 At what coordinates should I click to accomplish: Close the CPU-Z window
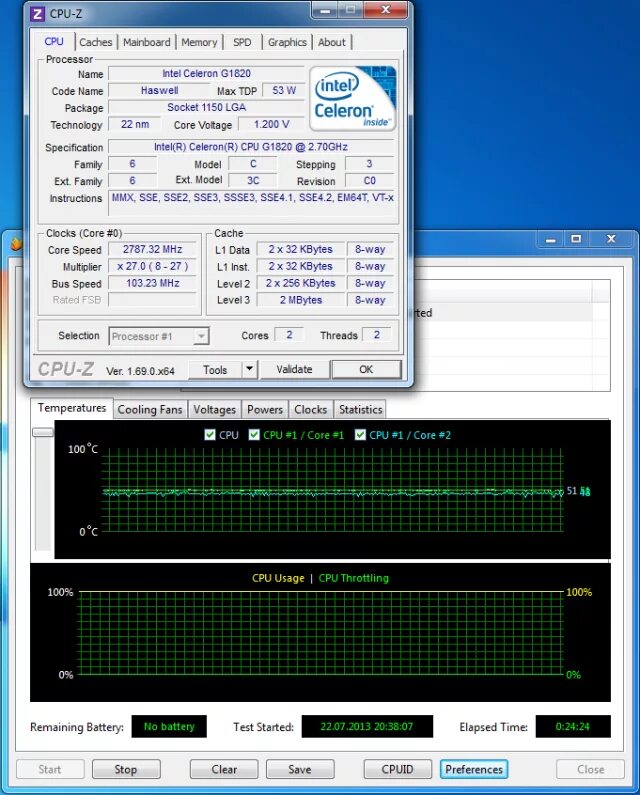coord(386,10)
